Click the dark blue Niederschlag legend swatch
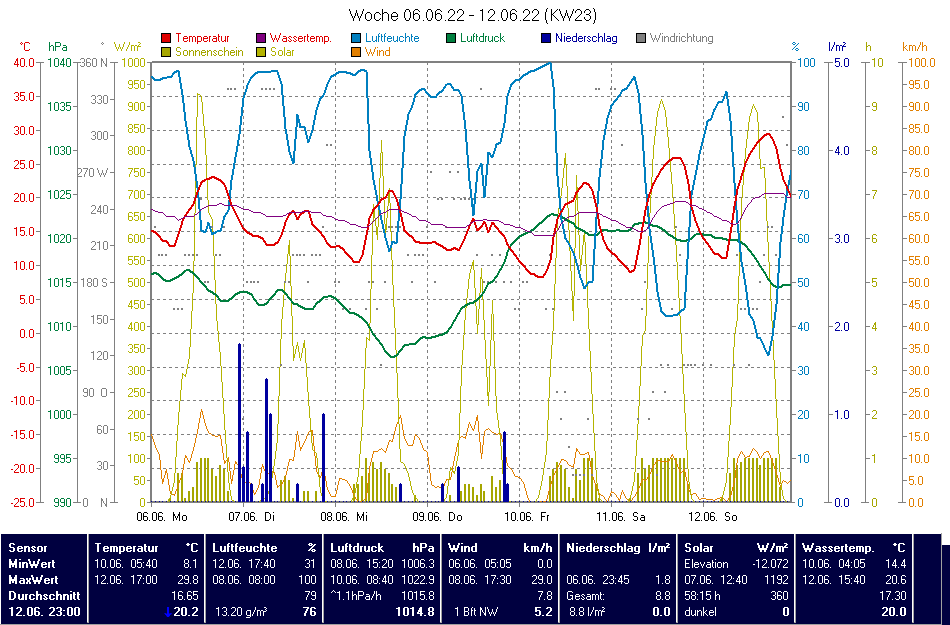This screenshot has width=950, height=625. (546, 38)
